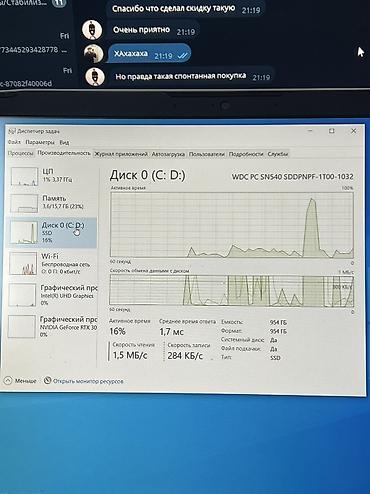Open chat list item ending 87082f40006d

point(36,76)
